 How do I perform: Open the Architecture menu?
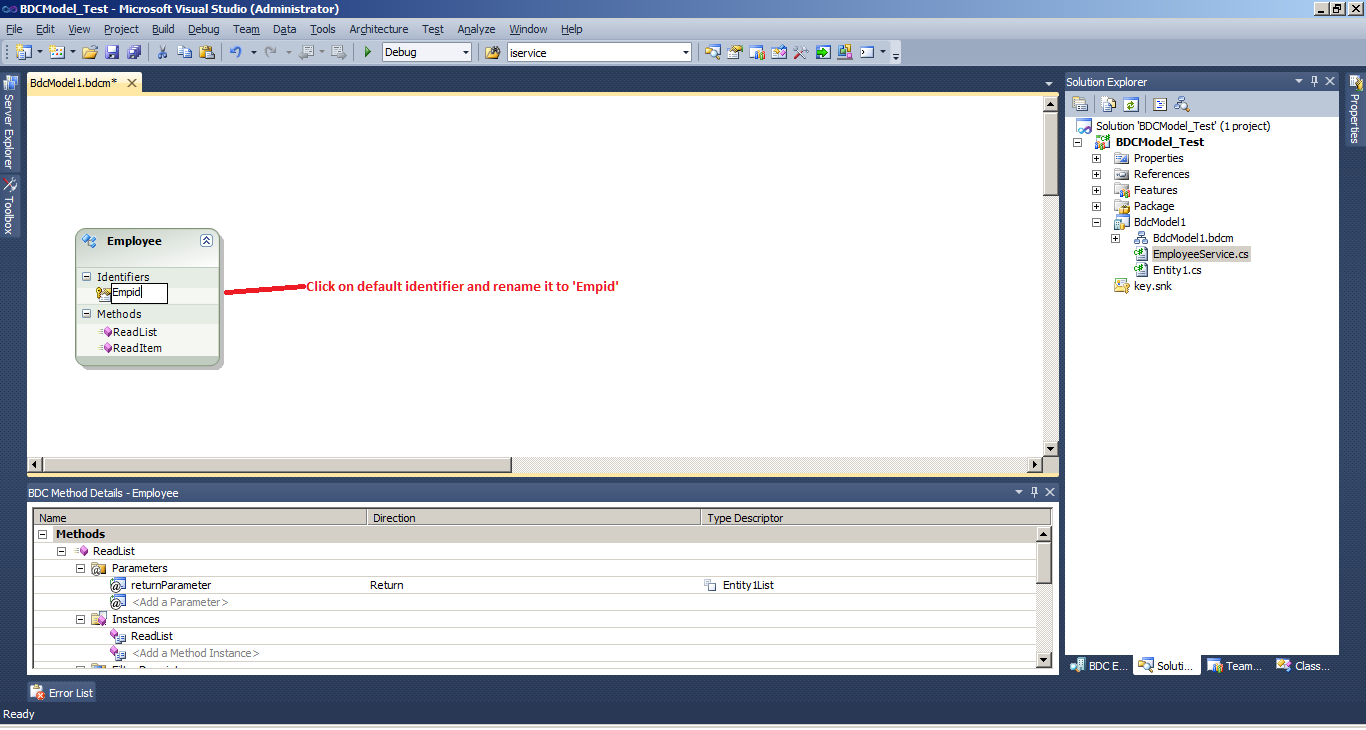click(378, 29)
